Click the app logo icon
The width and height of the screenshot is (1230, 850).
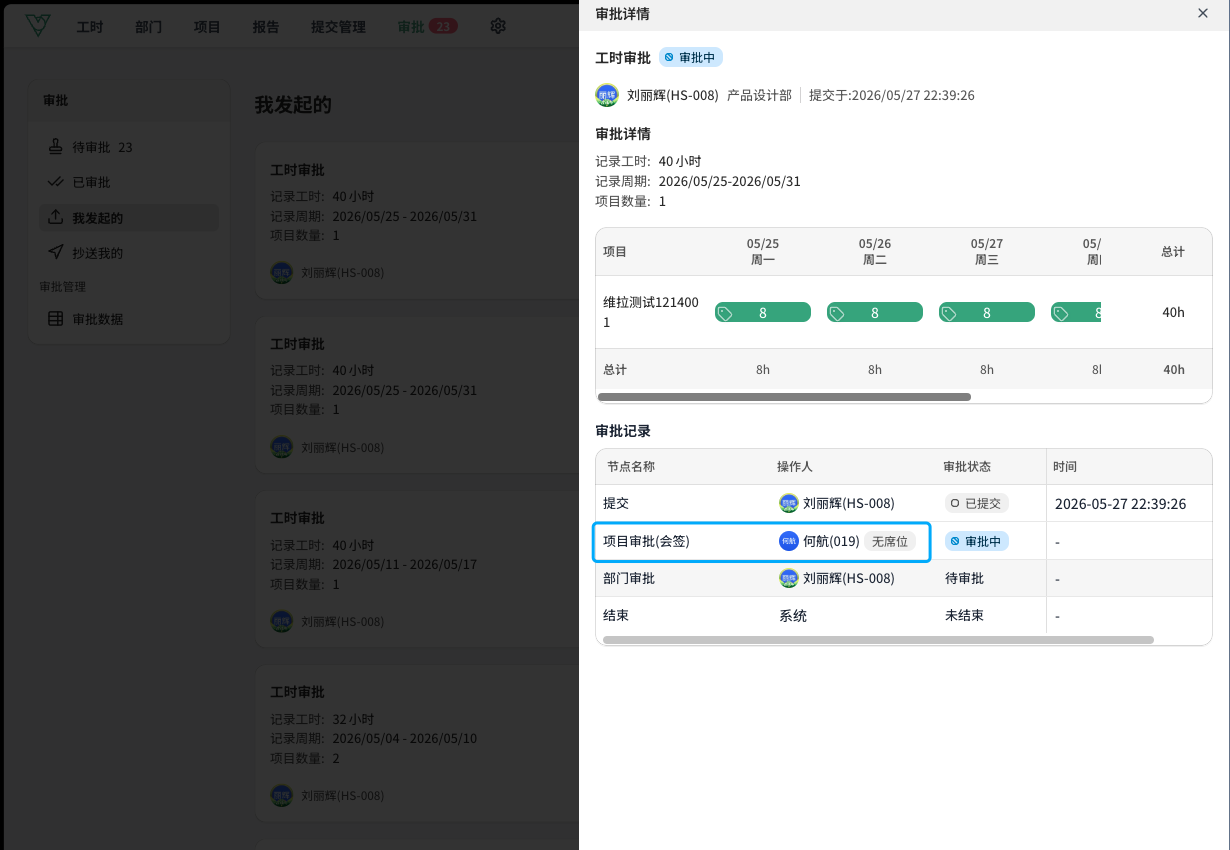tap(38, 26)
